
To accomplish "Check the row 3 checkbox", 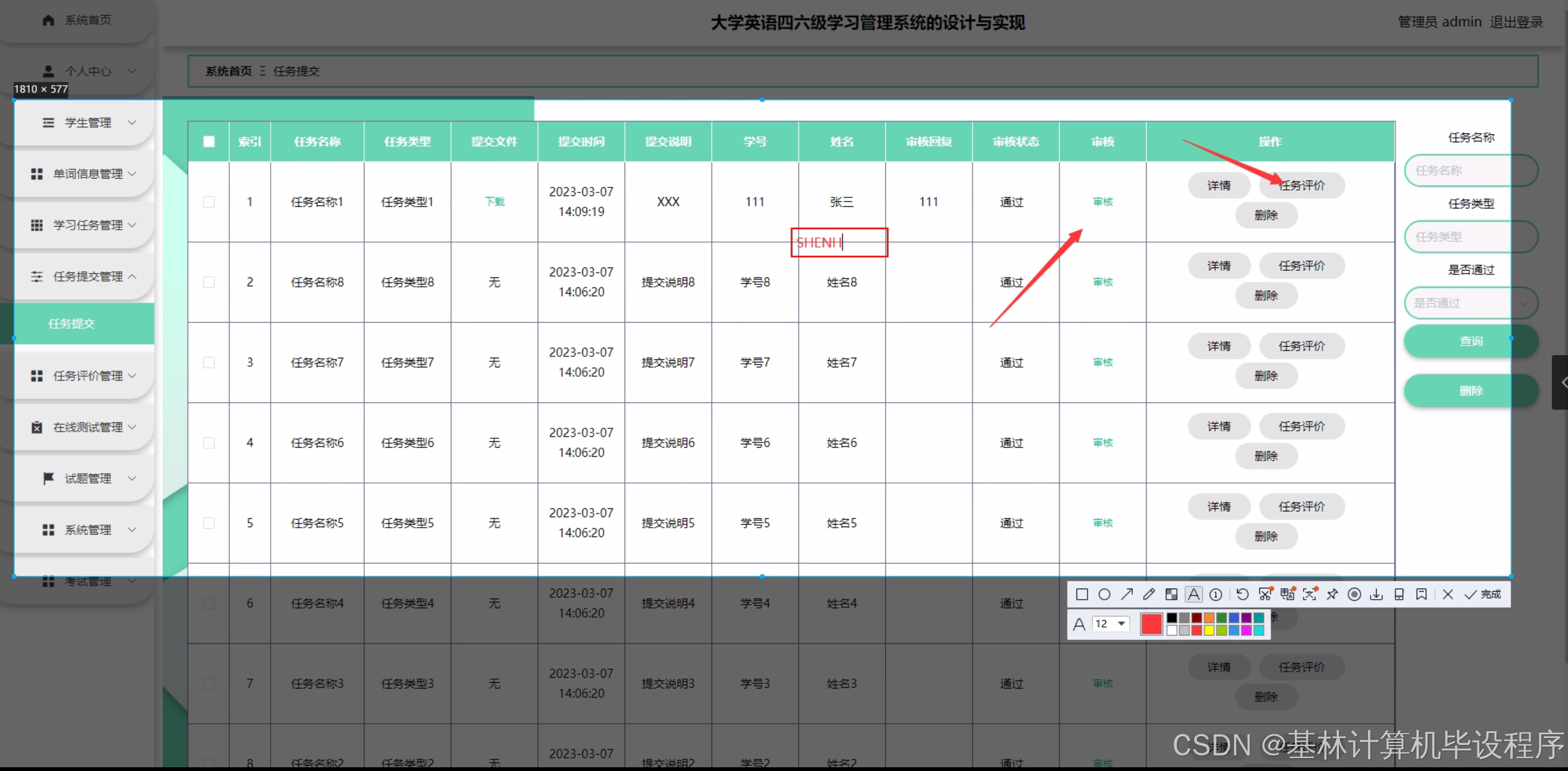I will [x=209, y=363].
